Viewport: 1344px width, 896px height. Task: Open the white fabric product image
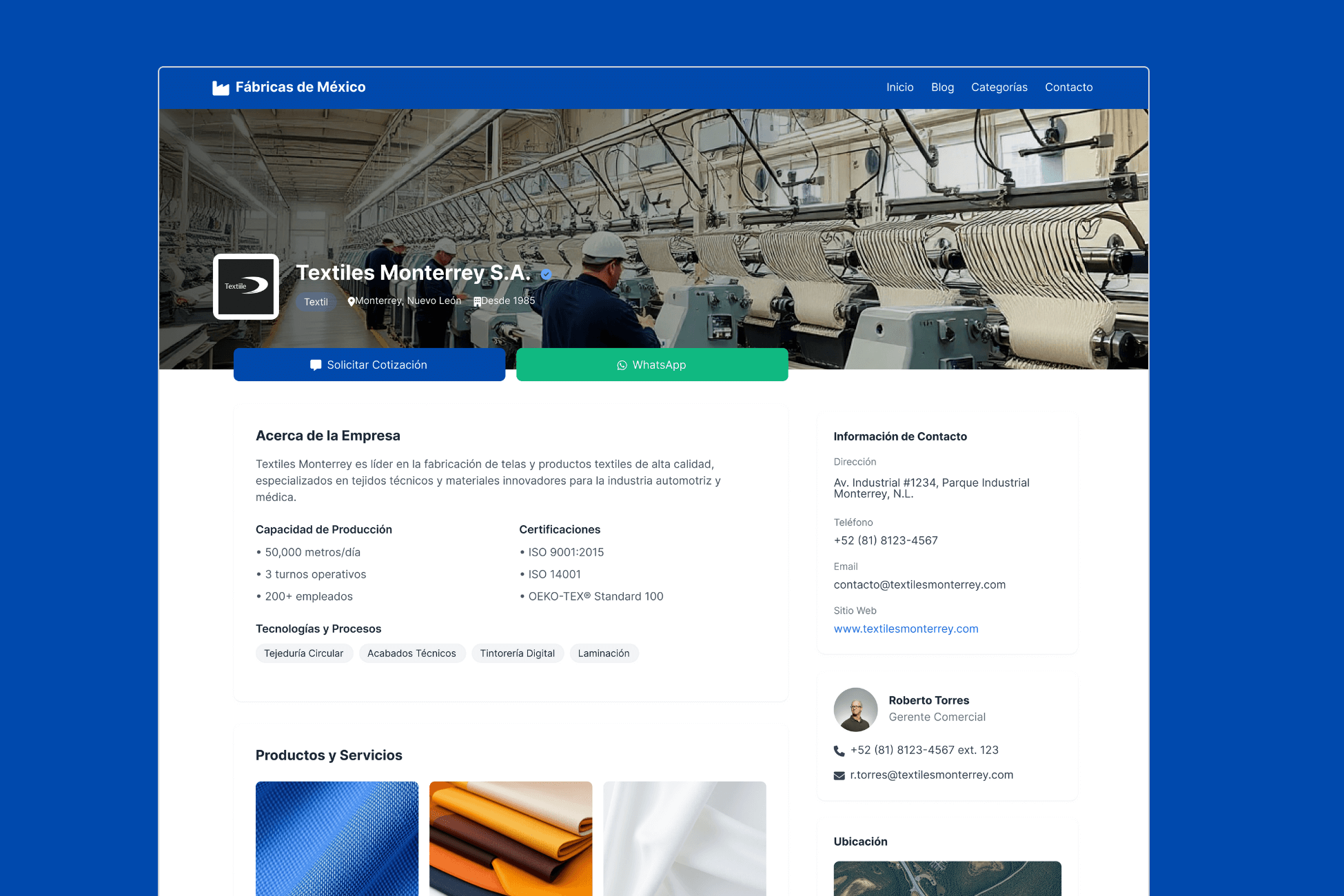[x=684, y=838]
